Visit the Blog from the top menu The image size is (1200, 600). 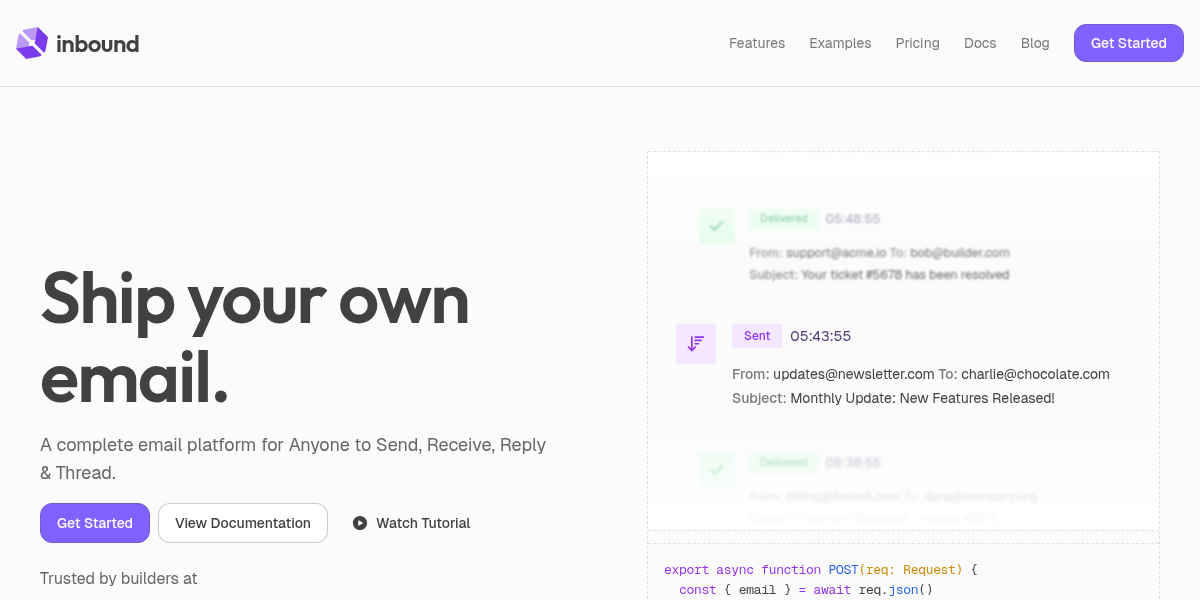click(x=1035, y=43)
